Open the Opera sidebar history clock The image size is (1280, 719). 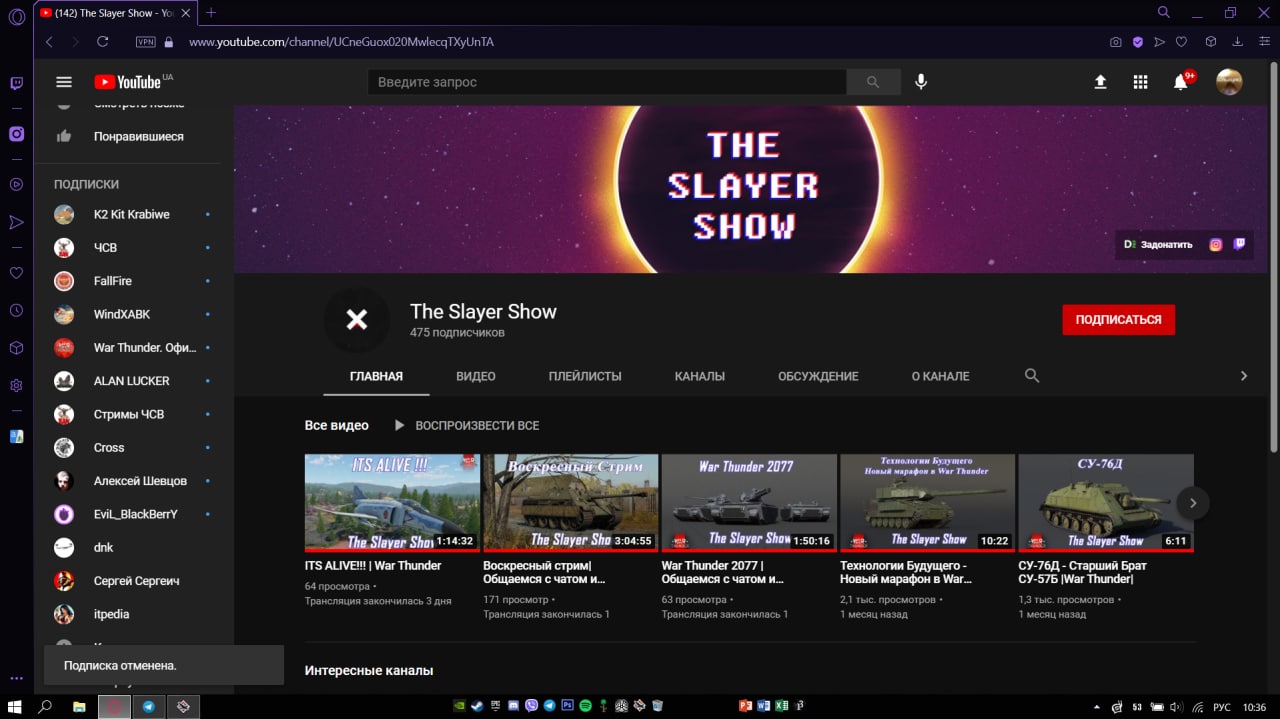[16, 310]
